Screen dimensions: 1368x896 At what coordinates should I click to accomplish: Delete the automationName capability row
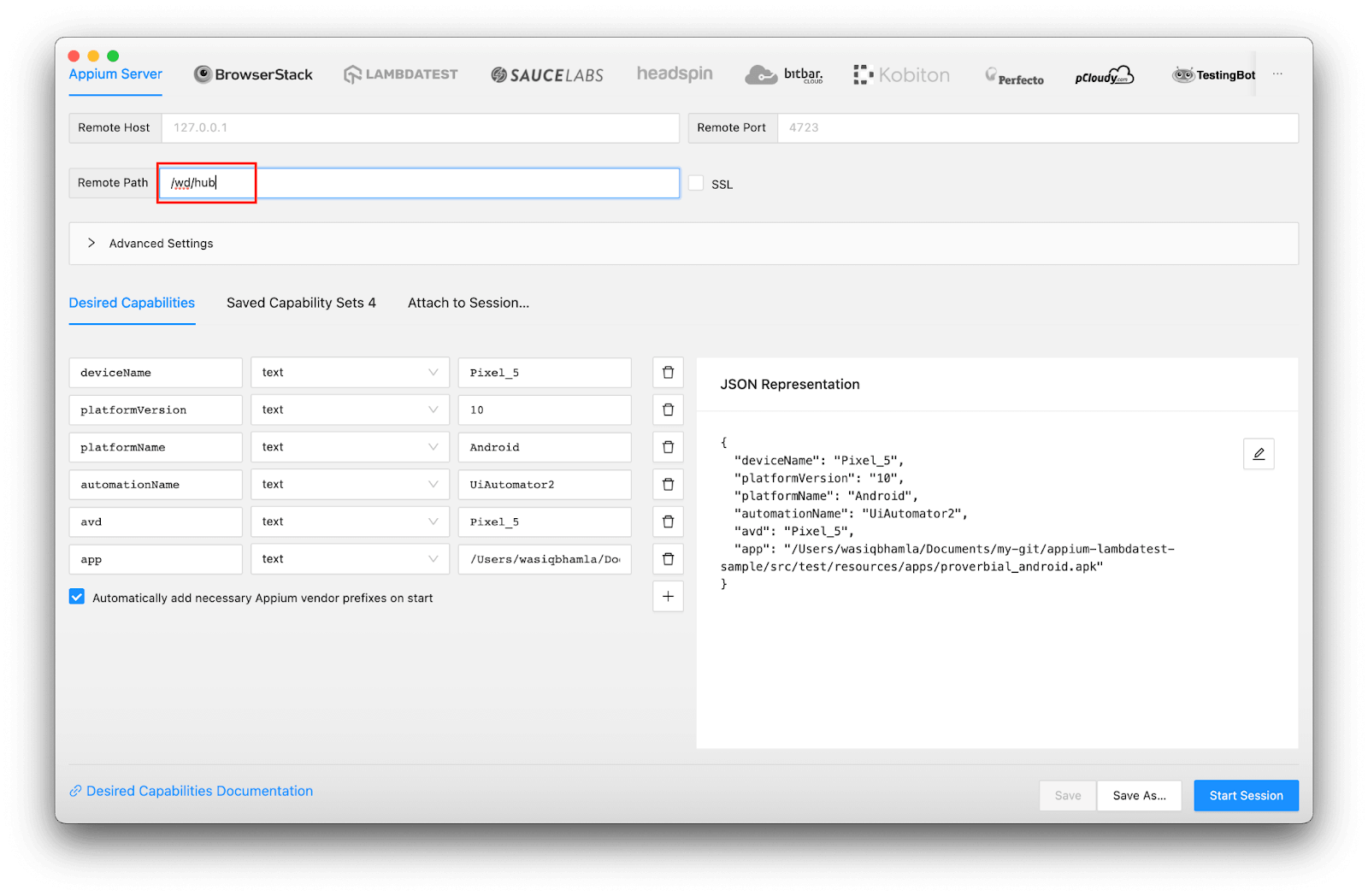click(x=668, y=485)
